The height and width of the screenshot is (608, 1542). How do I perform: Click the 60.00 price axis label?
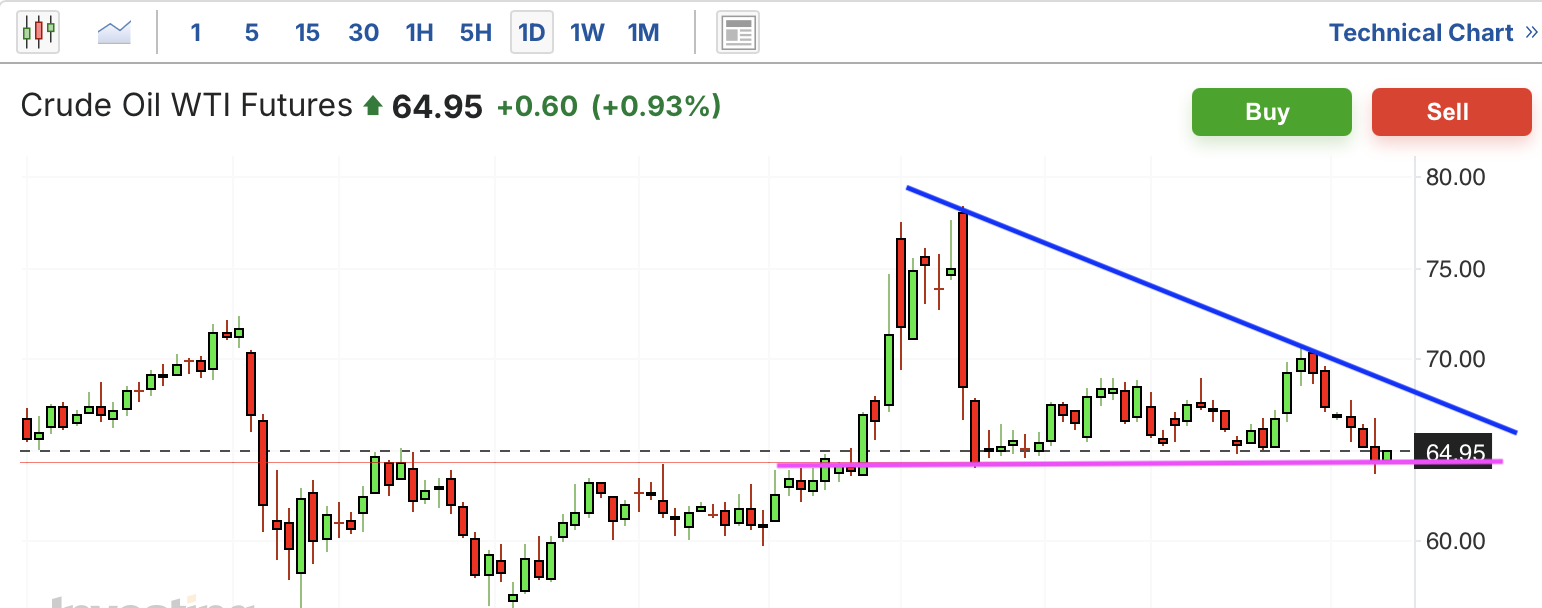(1457, 541)
